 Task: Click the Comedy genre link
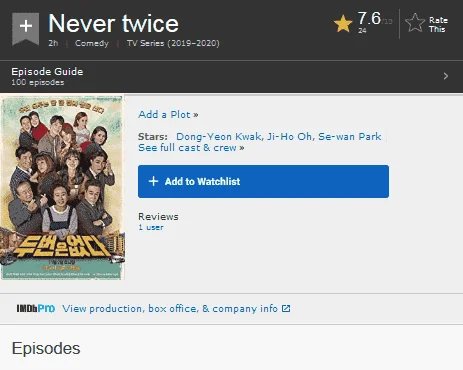[x=92, y=43]
